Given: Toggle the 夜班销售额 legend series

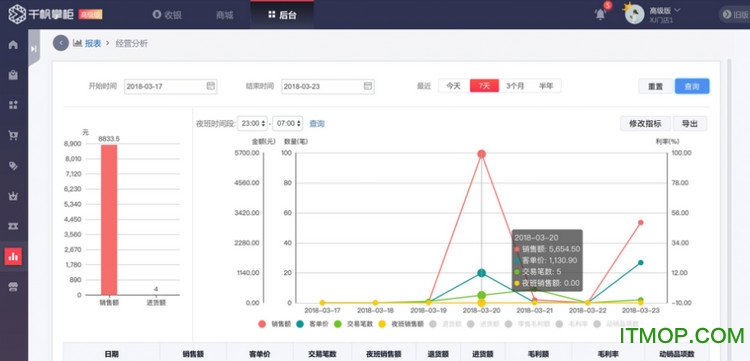Looking at the screenshot, I should 401,324.
